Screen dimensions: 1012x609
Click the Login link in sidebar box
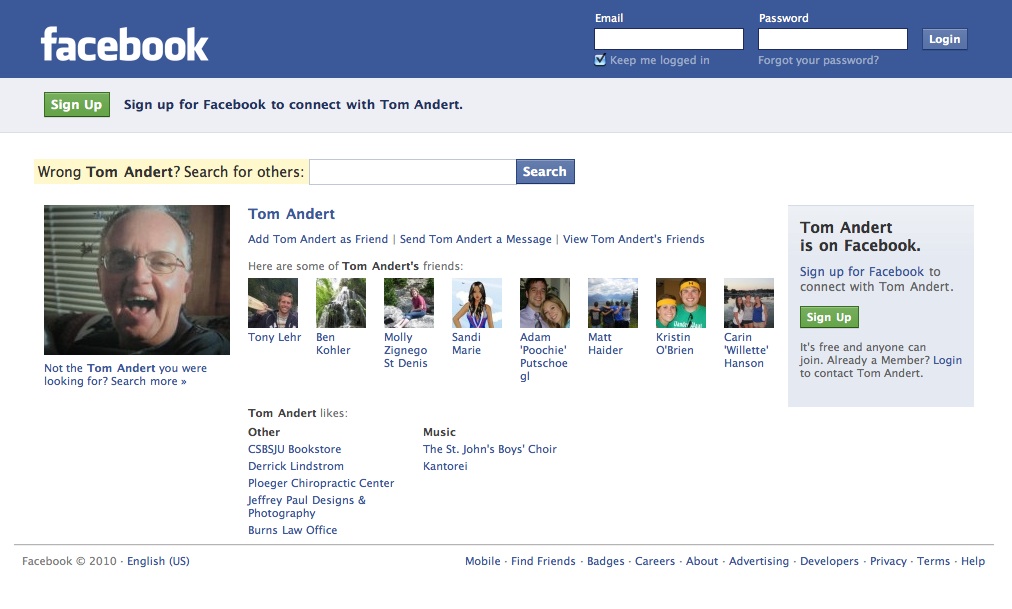[x=947, y=361]
